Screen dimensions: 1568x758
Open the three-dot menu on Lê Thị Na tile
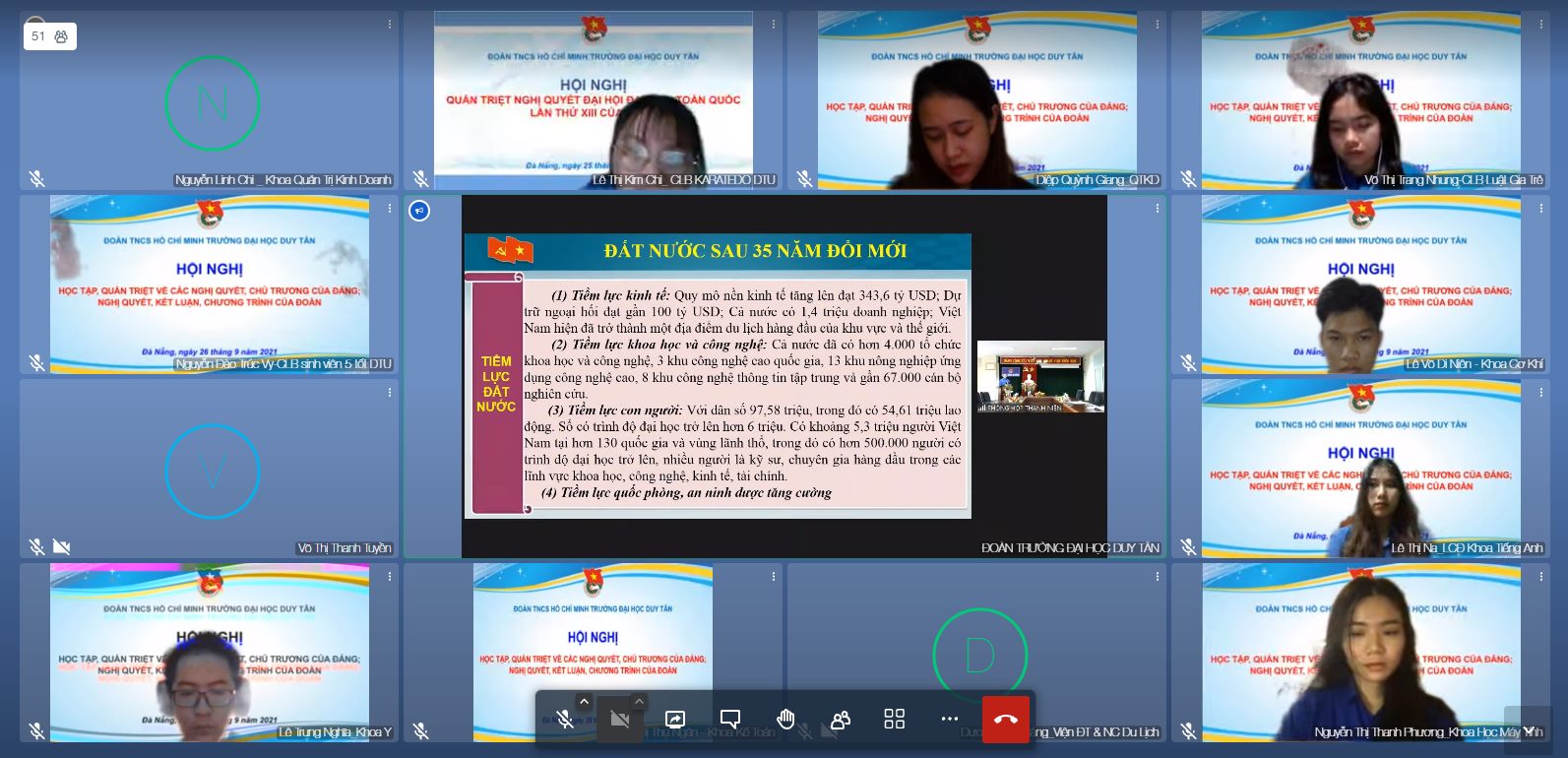(x=1541, y=392)
